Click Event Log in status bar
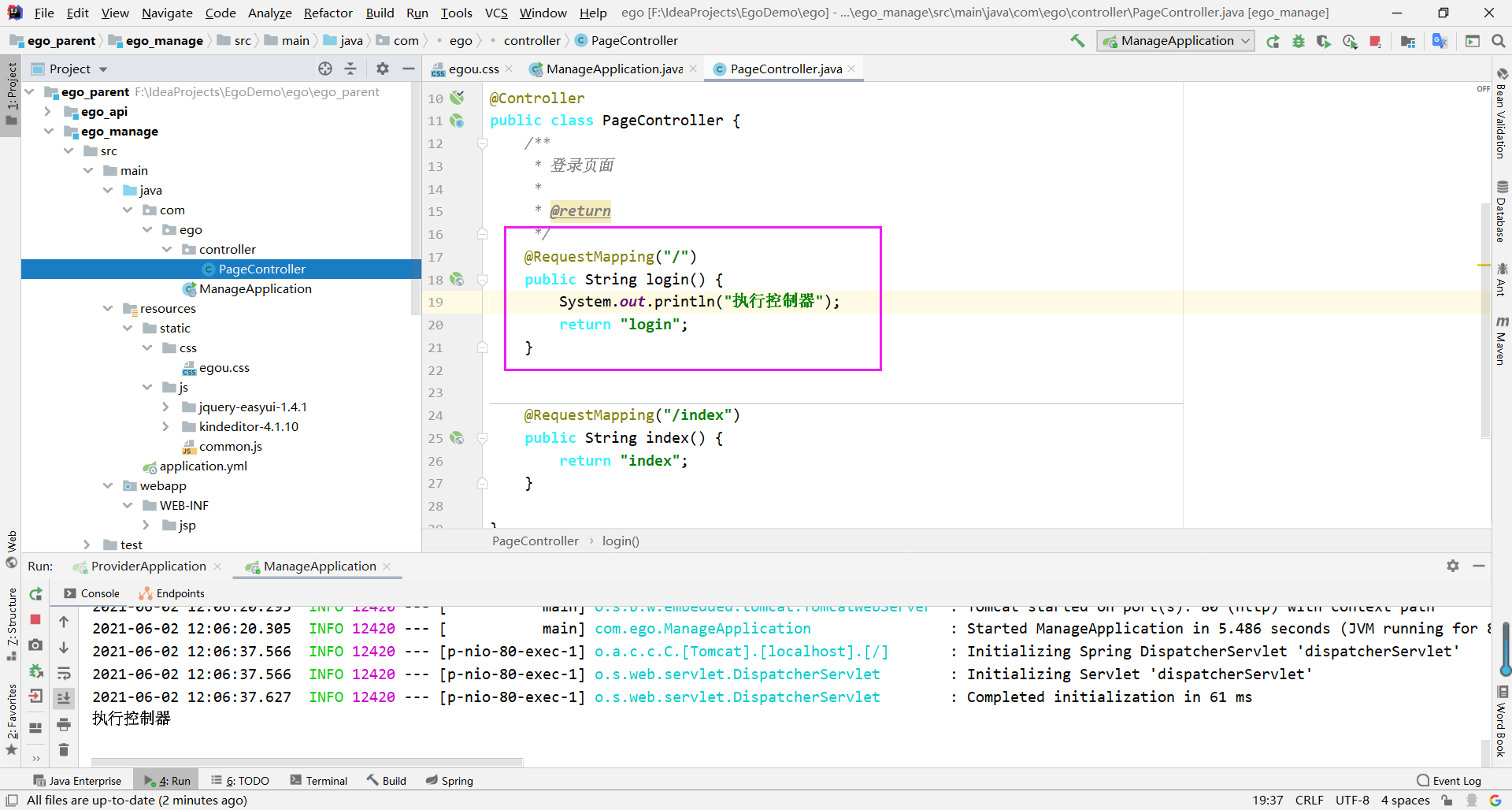Viewport: 1512px width, 810px height. click(1449, 781)
